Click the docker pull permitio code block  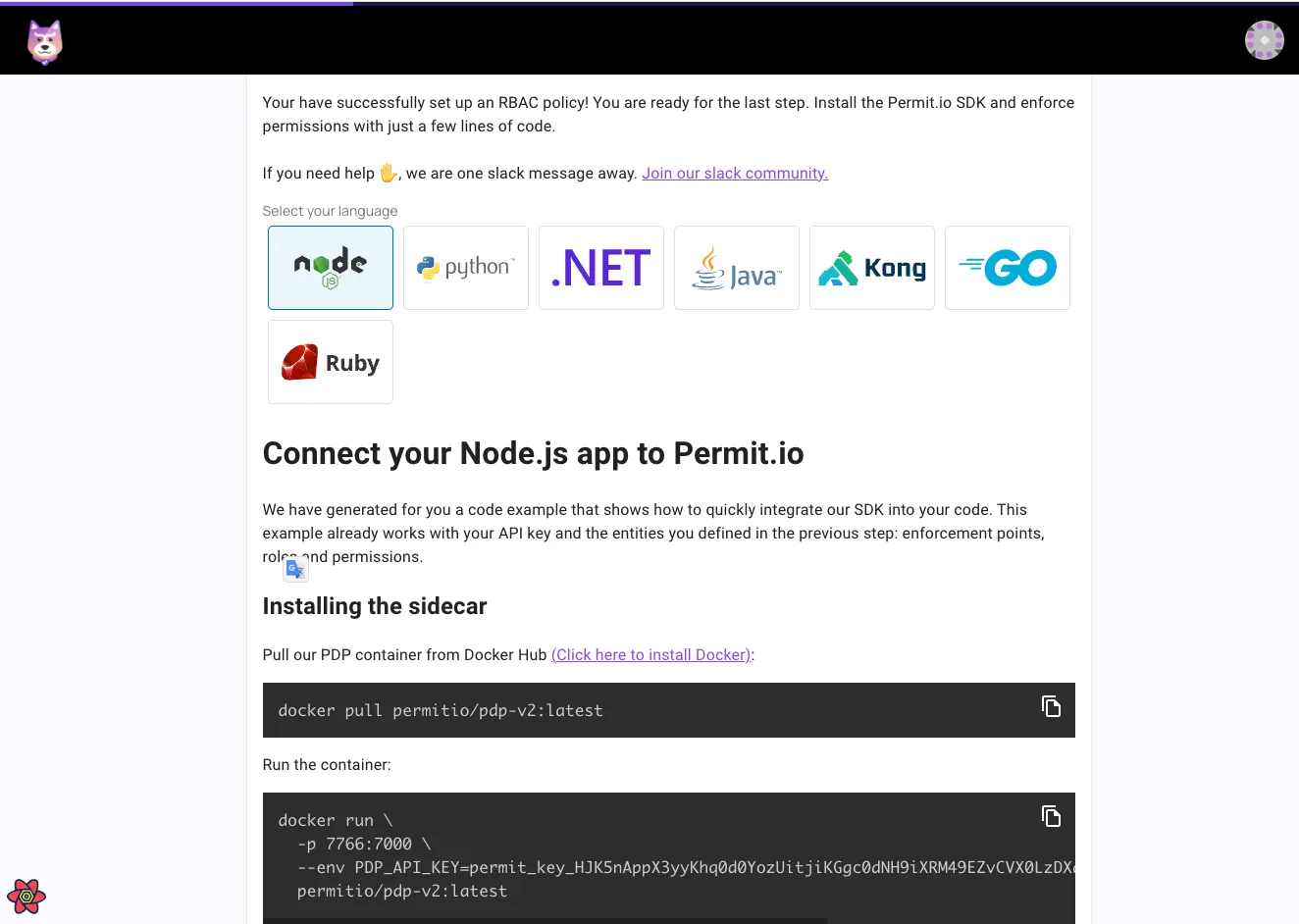pyautogui.click(x=441, y=711)
